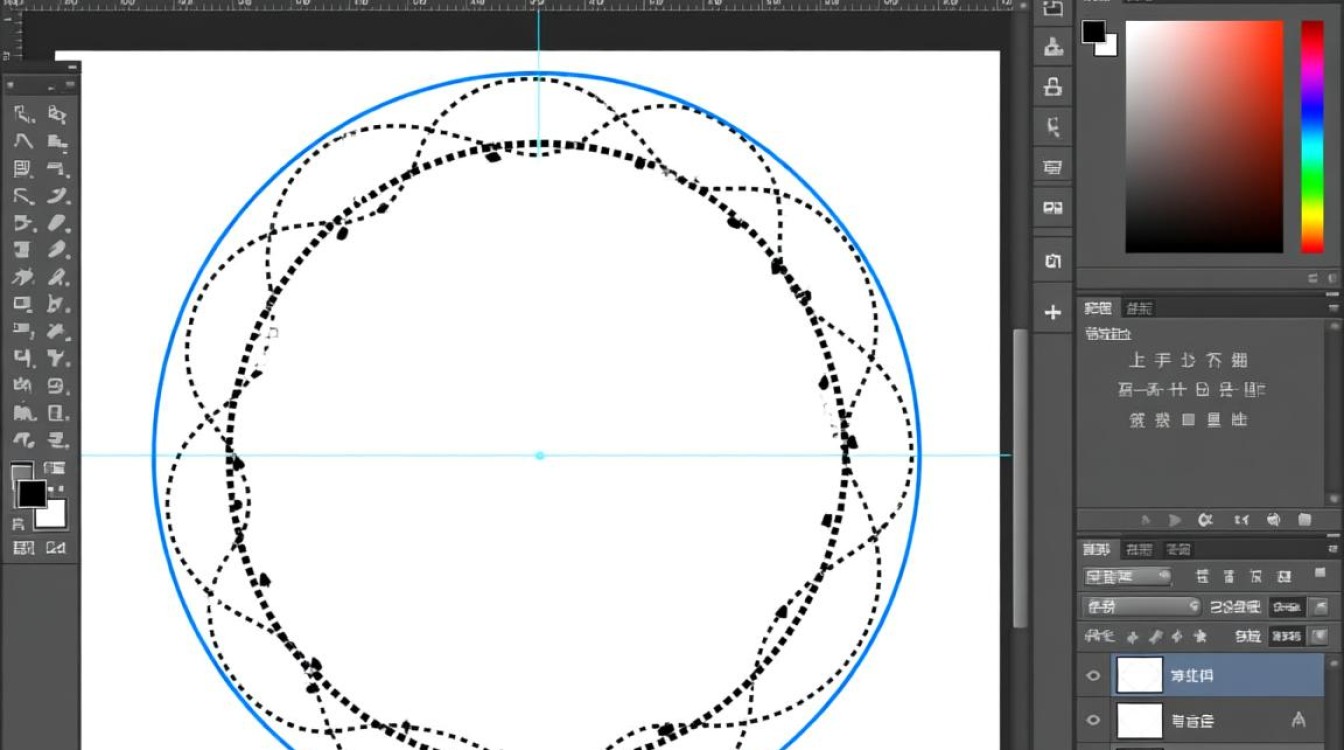Viewport: 1344px width, 750px height.
Task: Pick a hue on the vertical rainbow slider
Action: point(1311,135)
